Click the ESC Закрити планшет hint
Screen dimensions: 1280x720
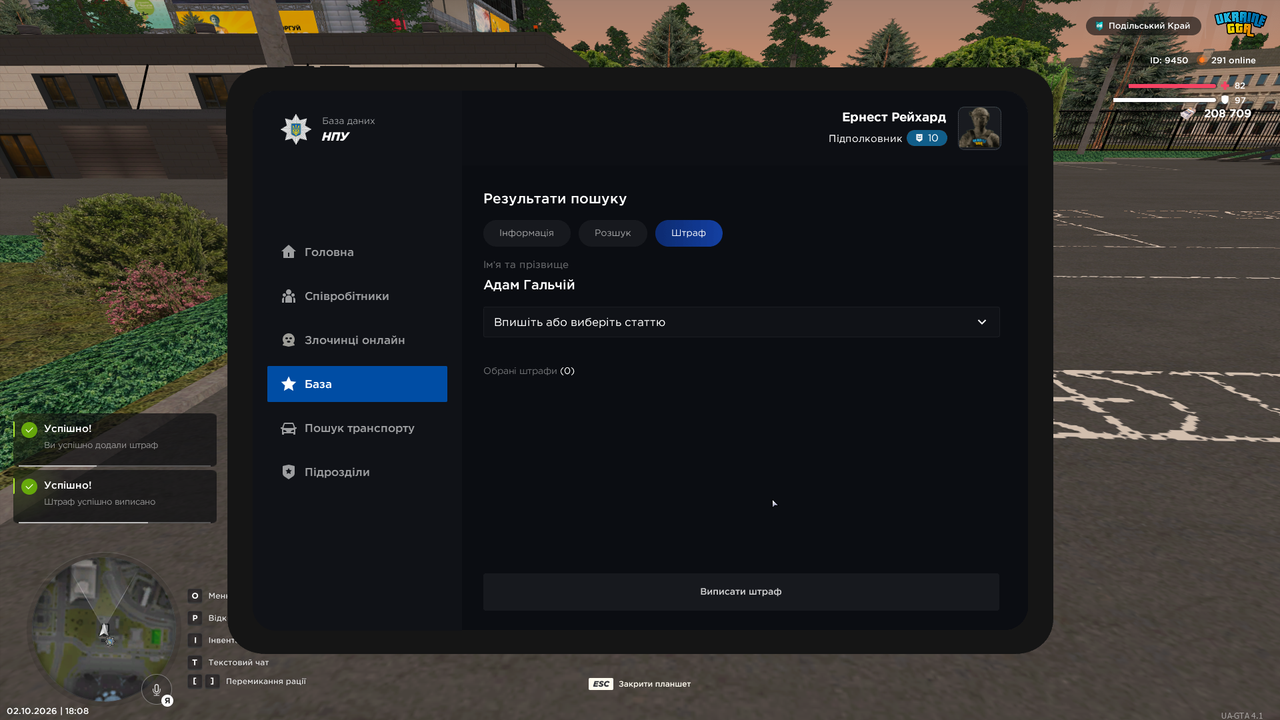(x=640, y=684)
